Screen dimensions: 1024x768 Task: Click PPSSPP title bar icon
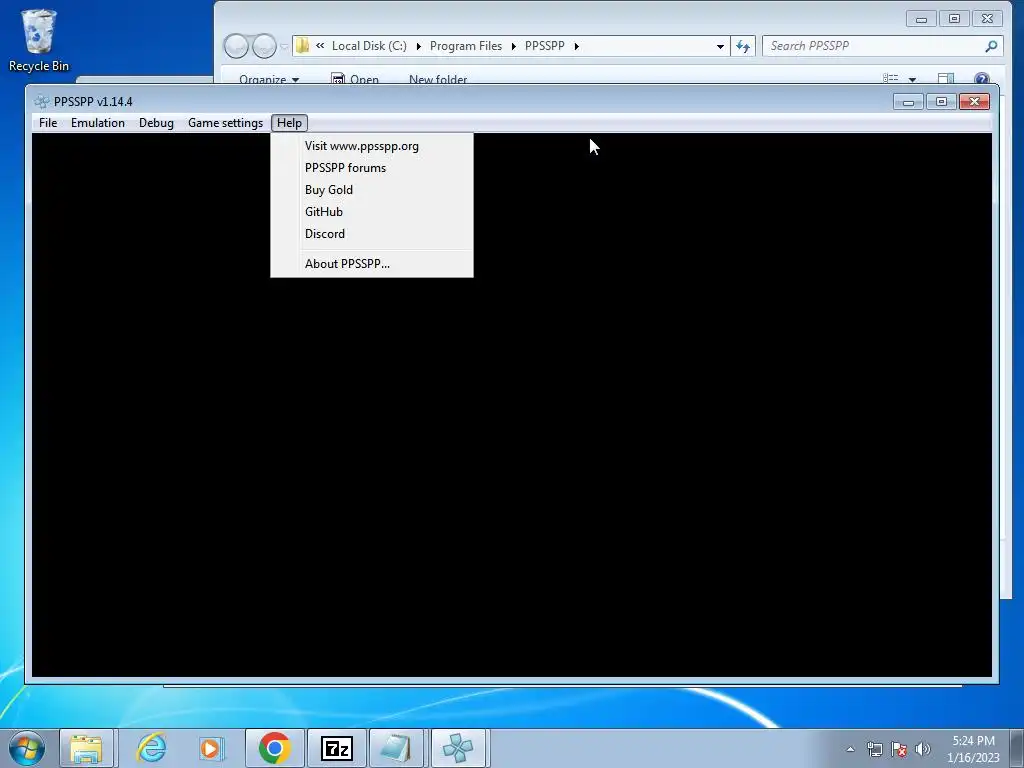coord(42,102)
